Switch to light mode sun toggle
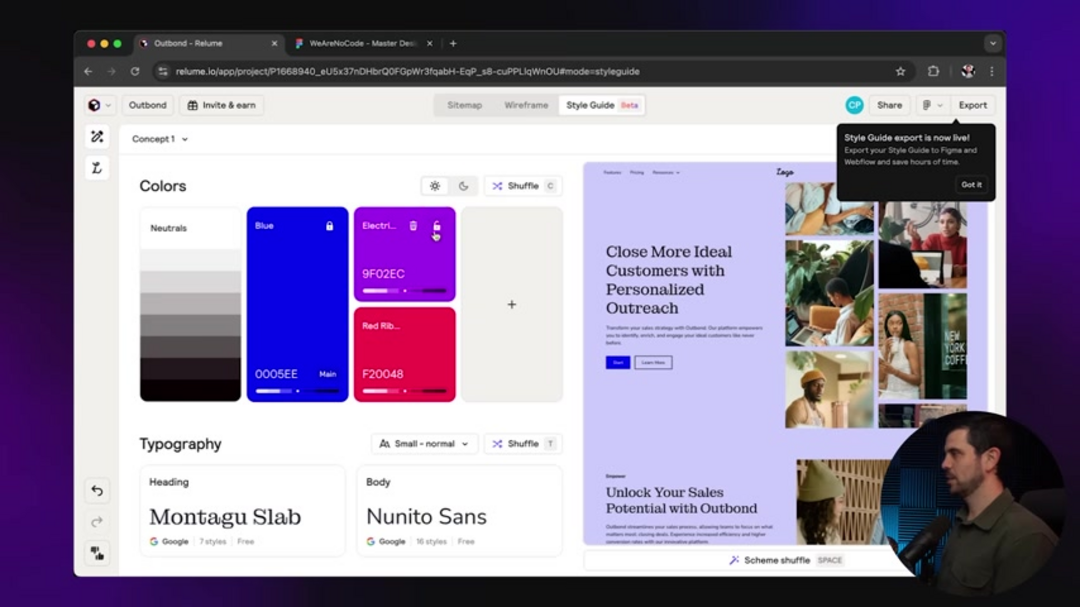 [435, 186]
